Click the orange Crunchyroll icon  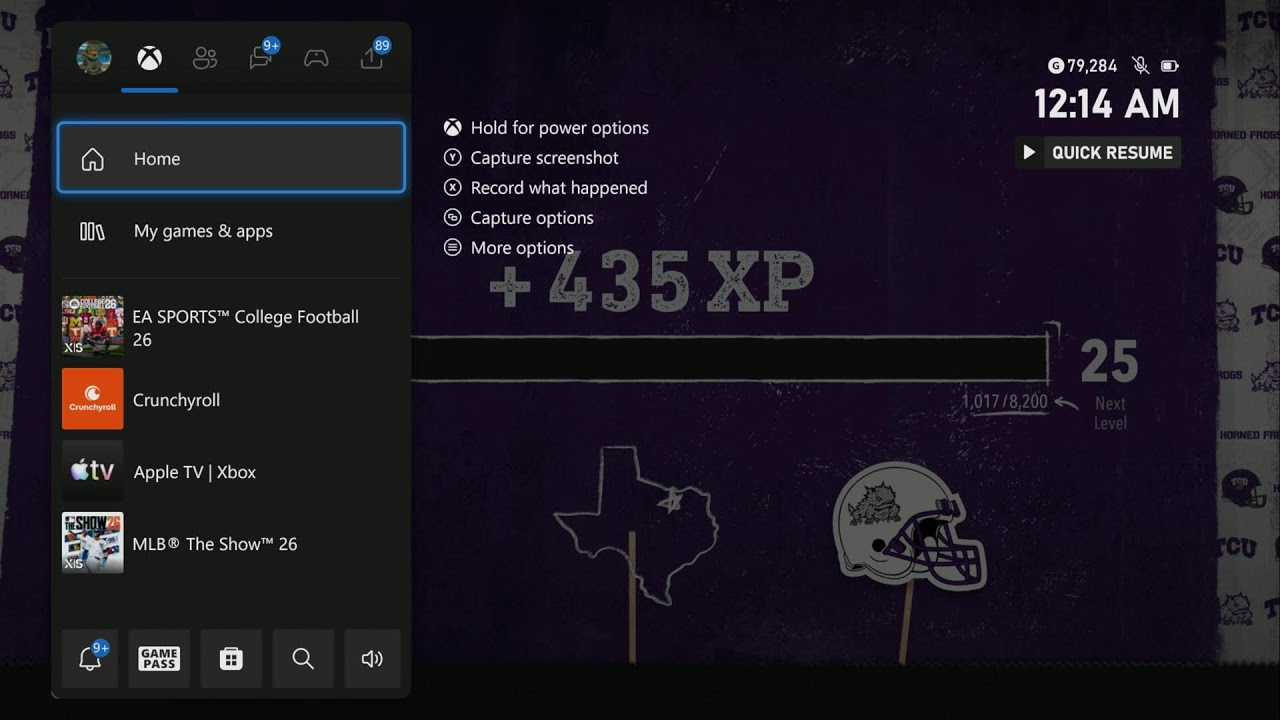point(93,399)
